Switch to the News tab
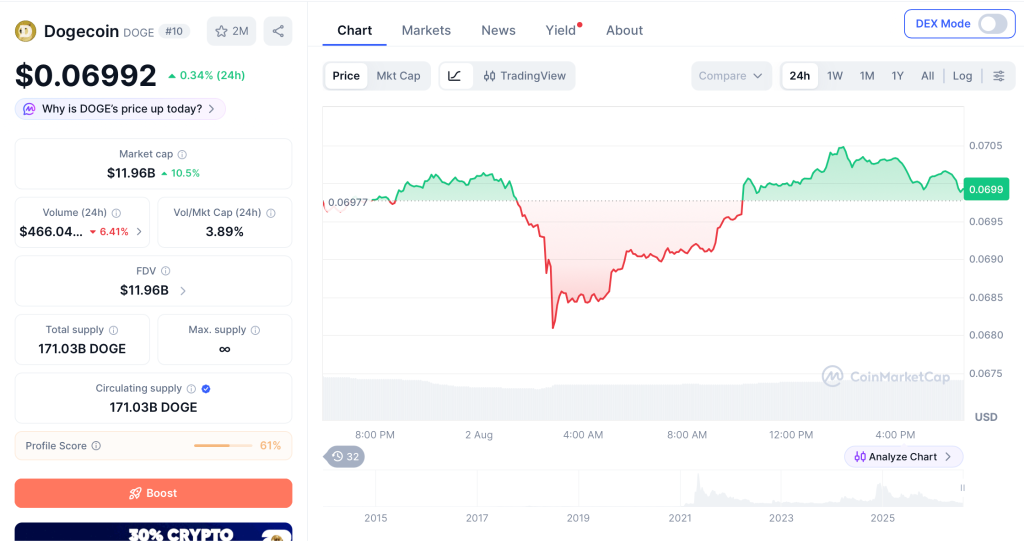 click(x=498, y=31)
